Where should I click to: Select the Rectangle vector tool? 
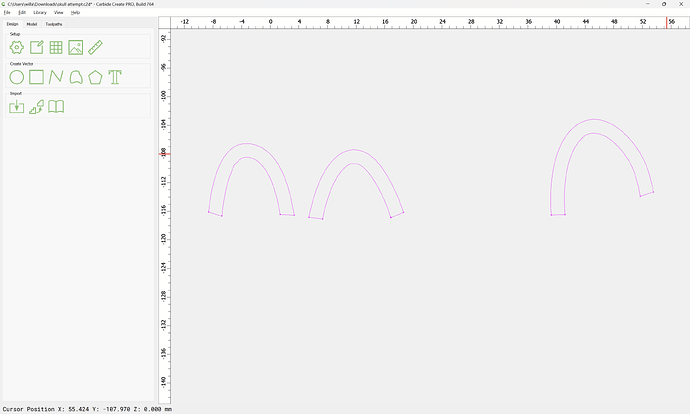pos(36,77)
